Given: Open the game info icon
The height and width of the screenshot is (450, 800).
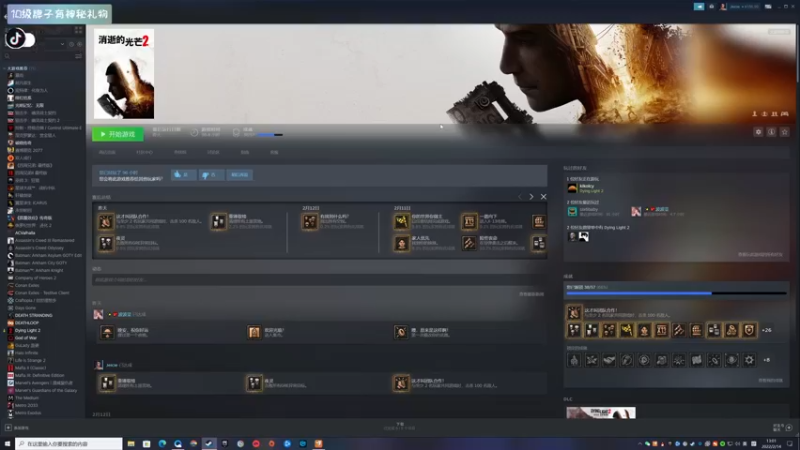Looking at the screenshot, I should (x=771, y=132).
